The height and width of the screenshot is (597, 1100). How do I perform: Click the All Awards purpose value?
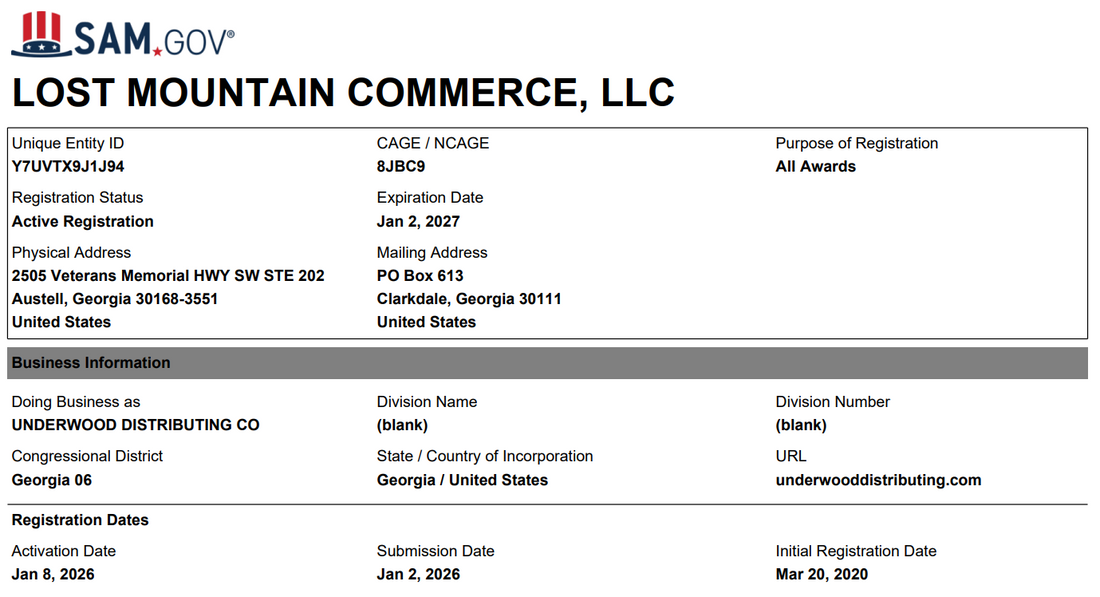coord(815,166)
